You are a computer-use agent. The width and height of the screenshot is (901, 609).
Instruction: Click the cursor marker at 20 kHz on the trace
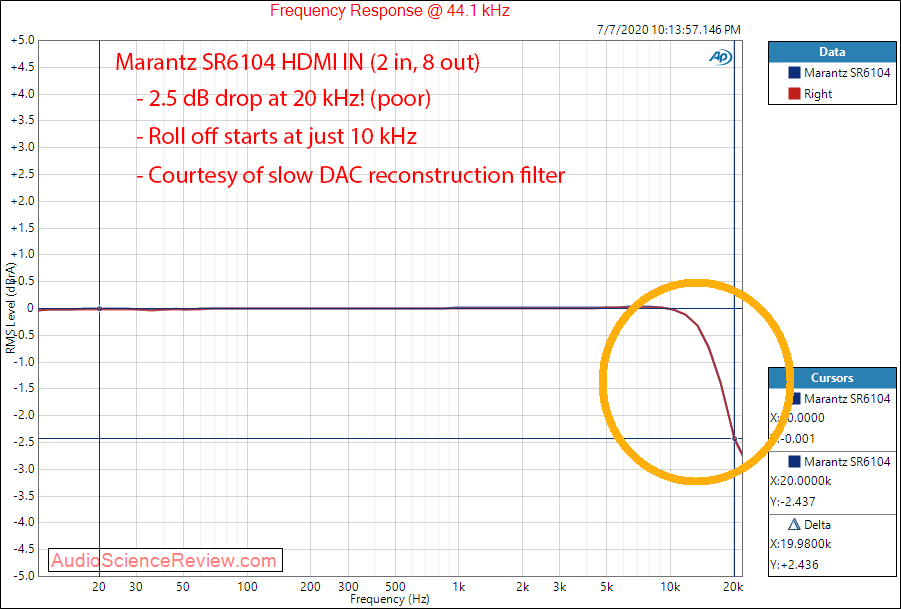click(734, 439)
